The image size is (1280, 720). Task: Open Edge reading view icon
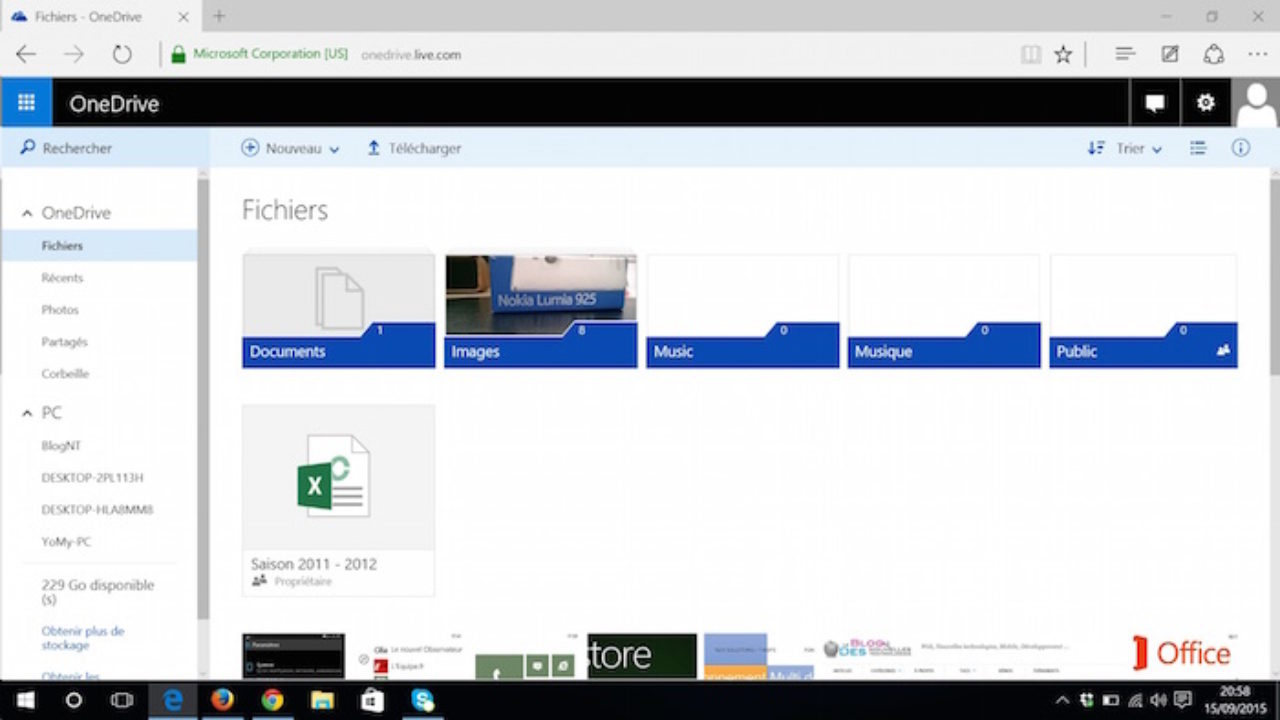(1030, 54)
